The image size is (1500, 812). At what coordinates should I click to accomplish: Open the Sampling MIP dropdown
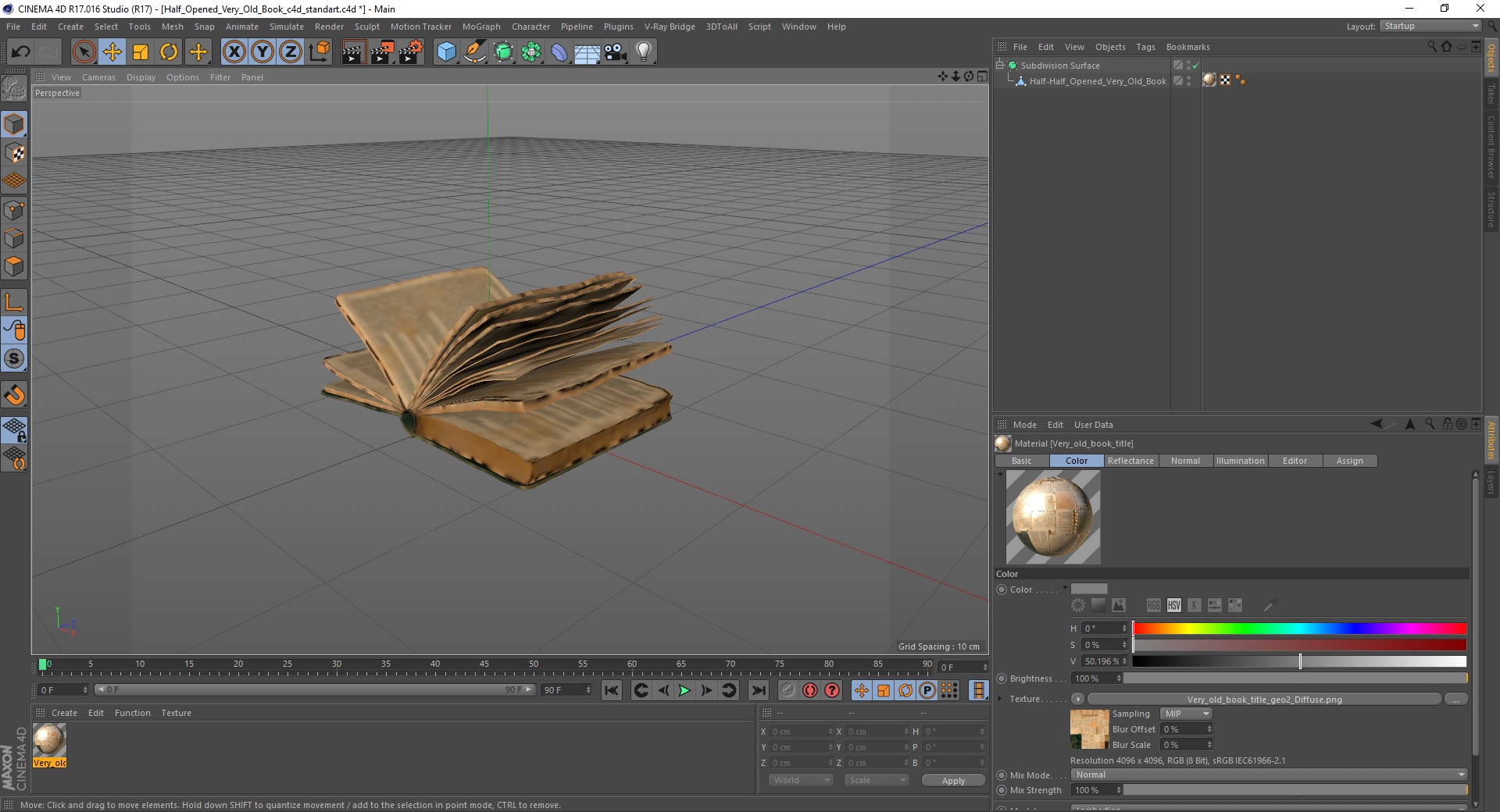coord(1185,714)
